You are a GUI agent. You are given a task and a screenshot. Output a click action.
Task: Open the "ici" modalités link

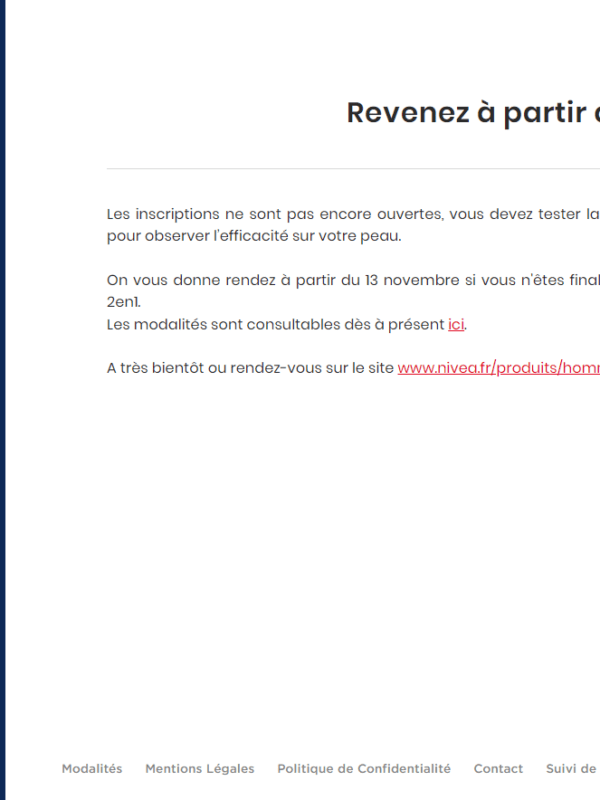(456, 324)
